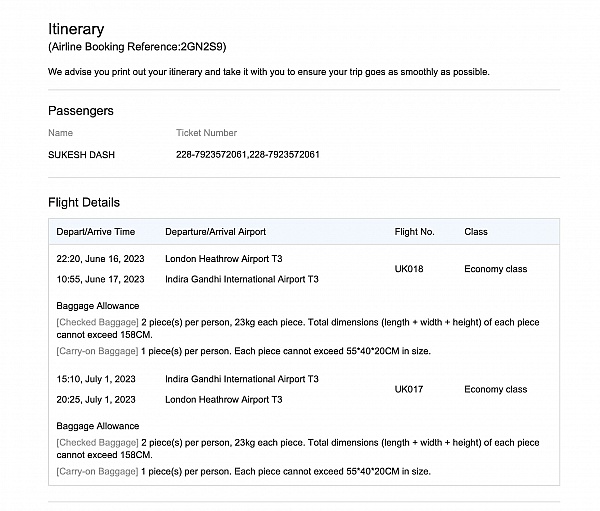Viewport: 600px width, 511px height.
Task: Click the Name column header
Action: tap(61, 133)
